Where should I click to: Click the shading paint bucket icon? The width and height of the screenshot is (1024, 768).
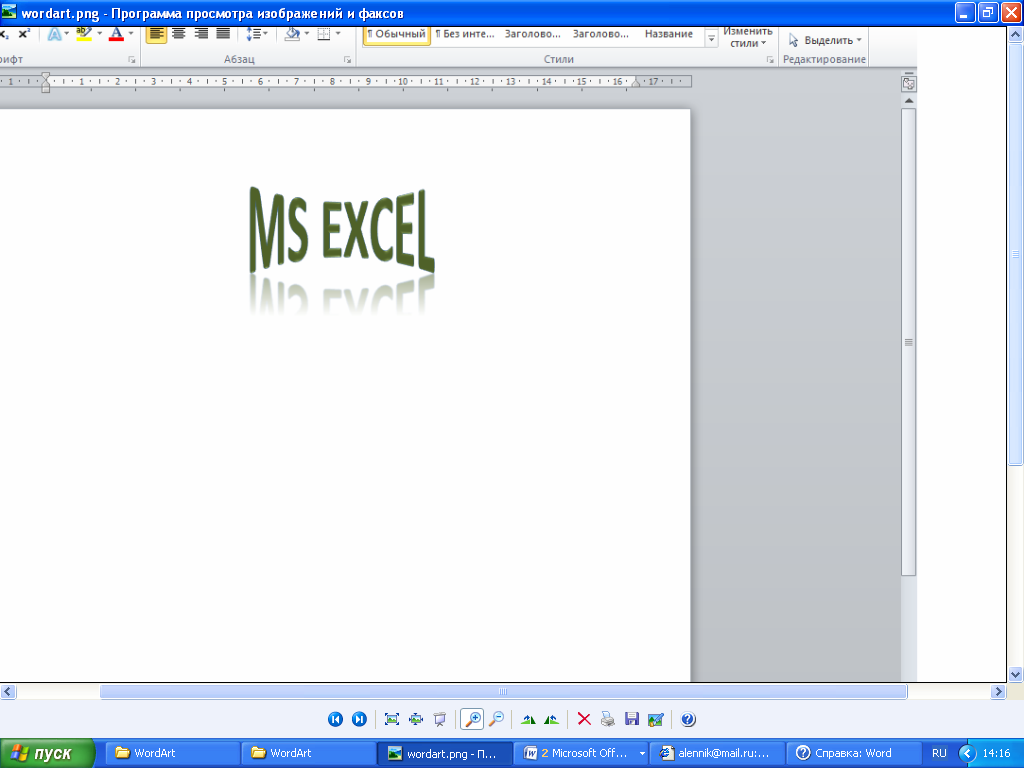(293, 34)
